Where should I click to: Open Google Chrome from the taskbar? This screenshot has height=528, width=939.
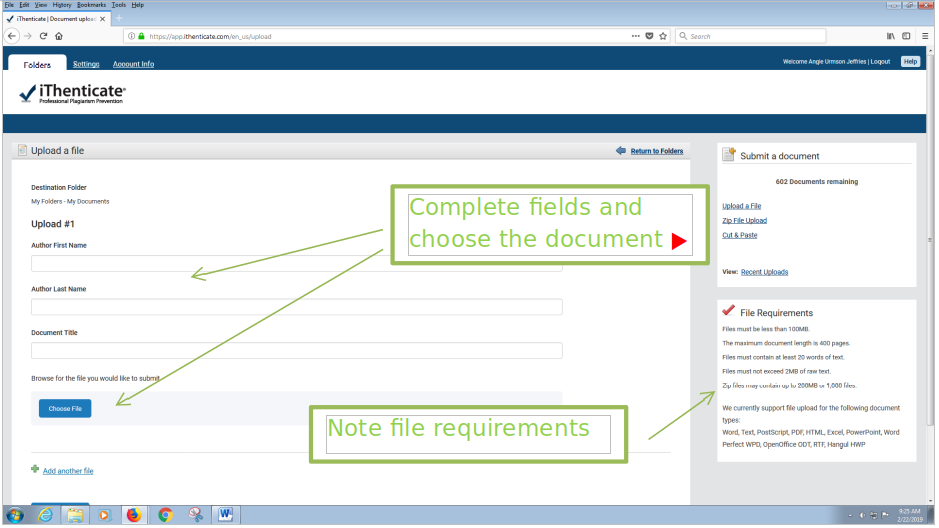(165, 516)
